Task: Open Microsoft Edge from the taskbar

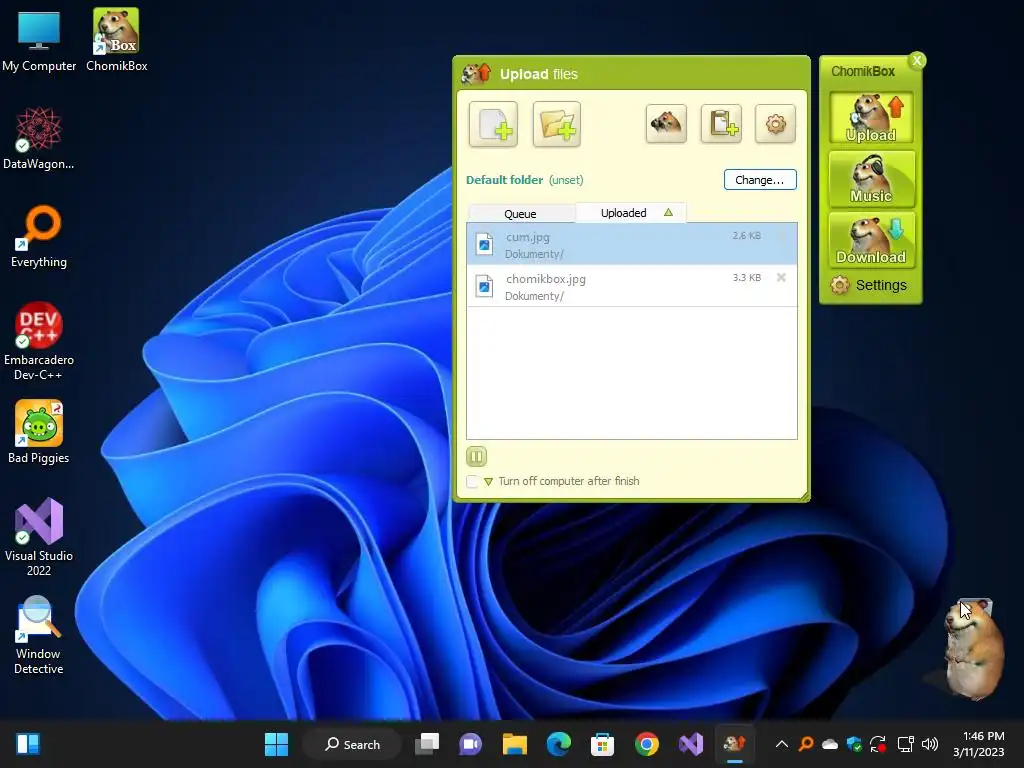Action: pyautogui.click(x=558, y=744)
